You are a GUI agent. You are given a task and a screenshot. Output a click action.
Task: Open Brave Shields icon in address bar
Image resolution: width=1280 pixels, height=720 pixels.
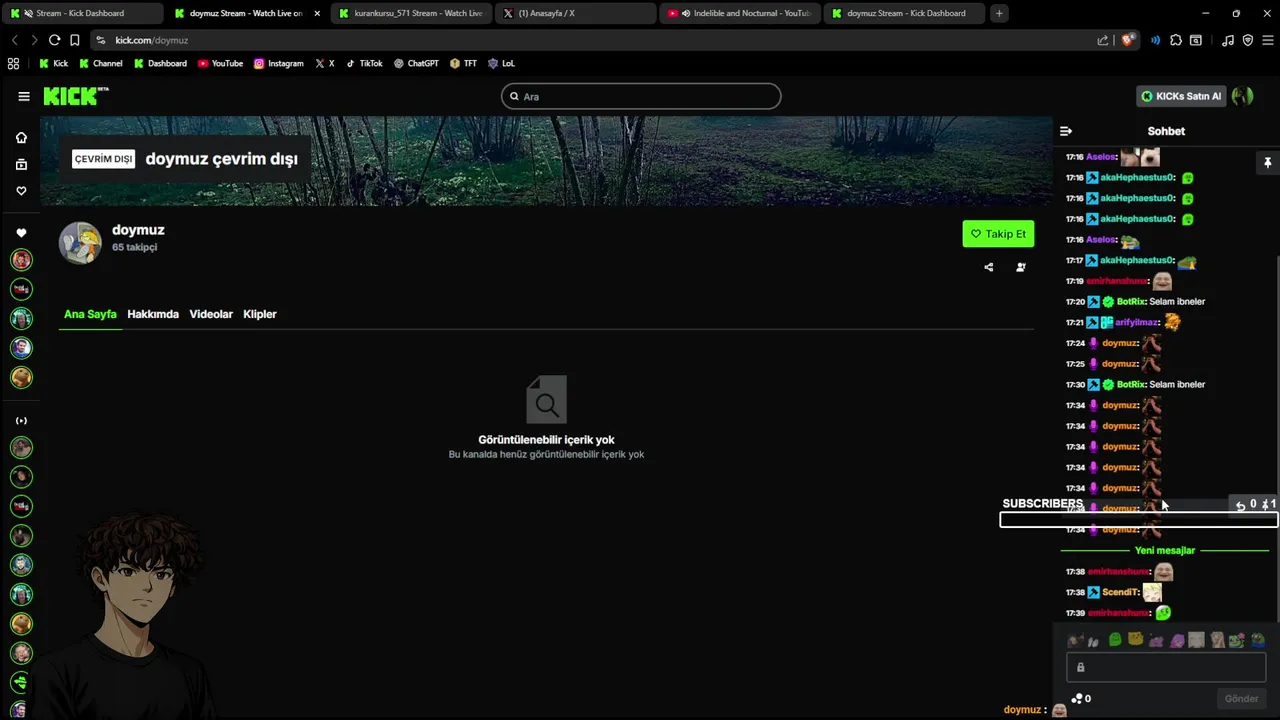(1128, 40)
